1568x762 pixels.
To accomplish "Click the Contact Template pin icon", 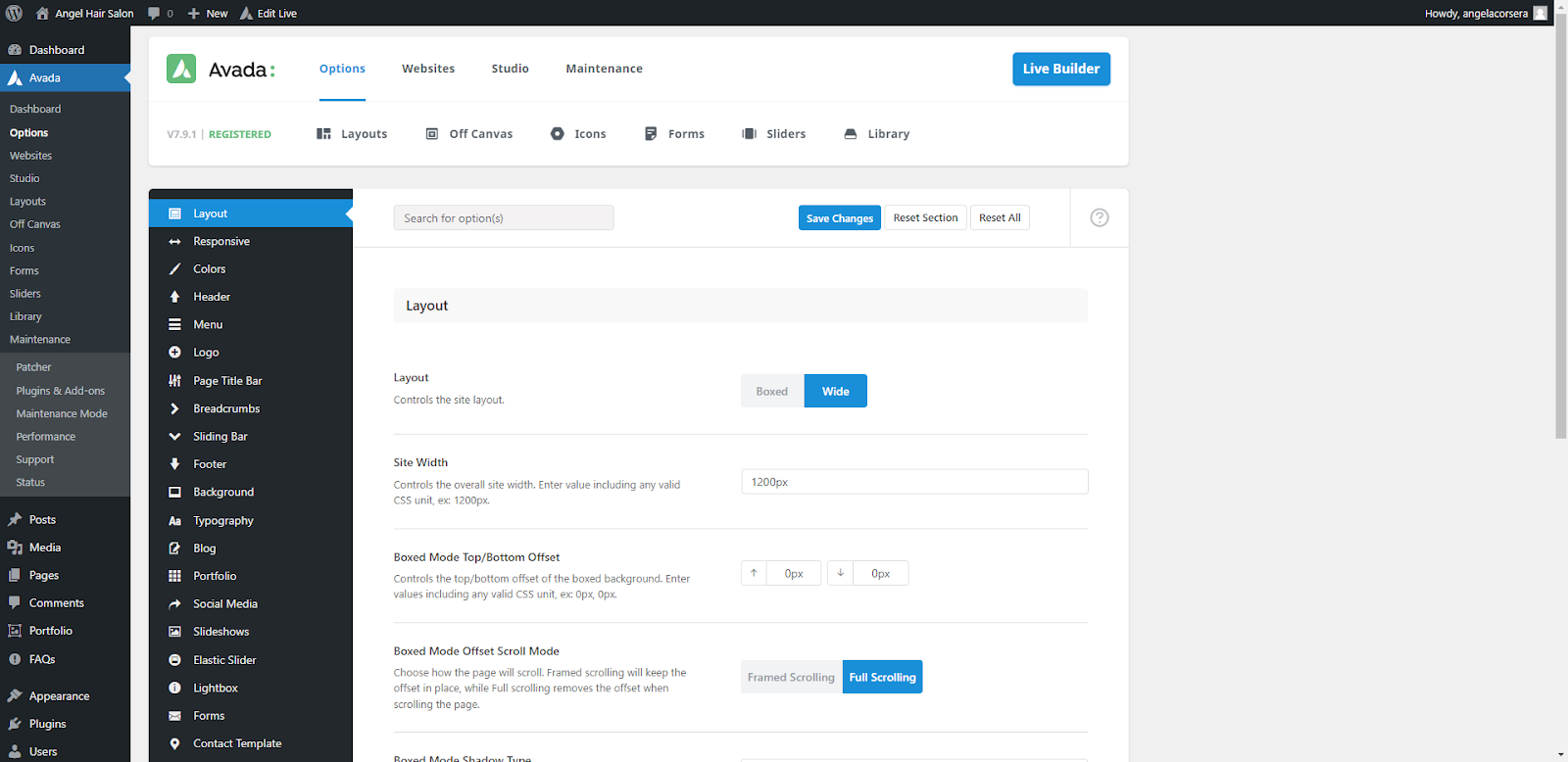I will coord(174,744).
